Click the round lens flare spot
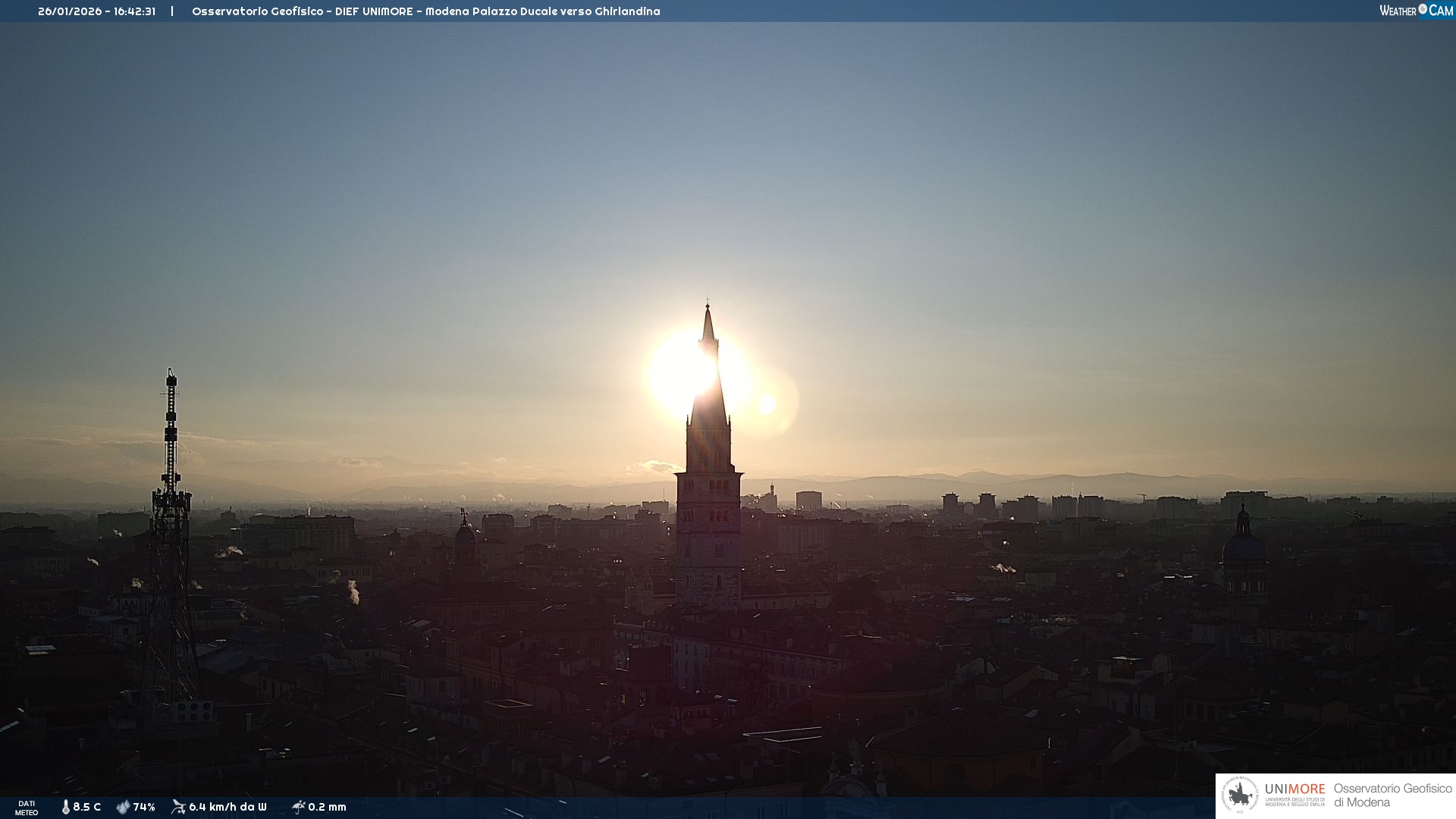The height and width of the screenshot is (819, 1456). tap(767, 404)
